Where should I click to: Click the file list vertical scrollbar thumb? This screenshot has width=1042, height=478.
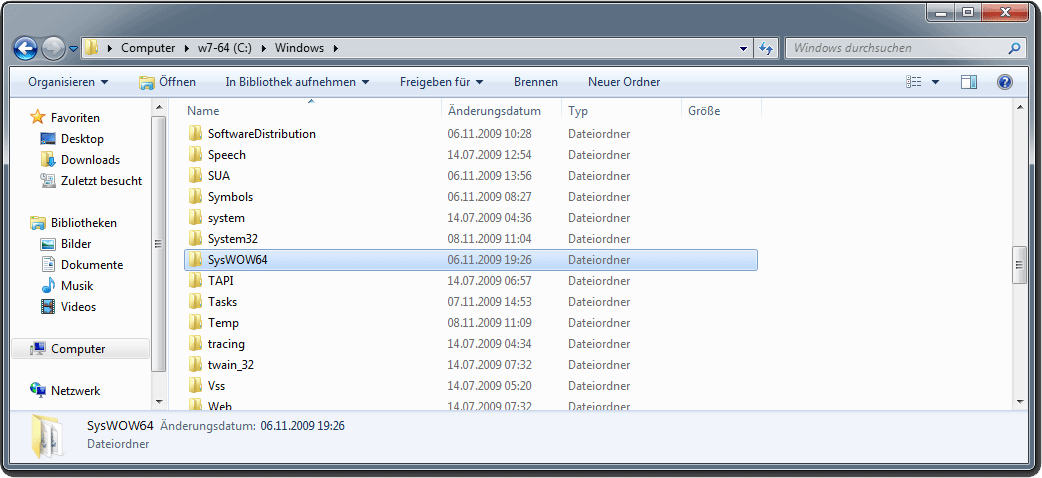pyautogui.click(x=1019, y=265)
